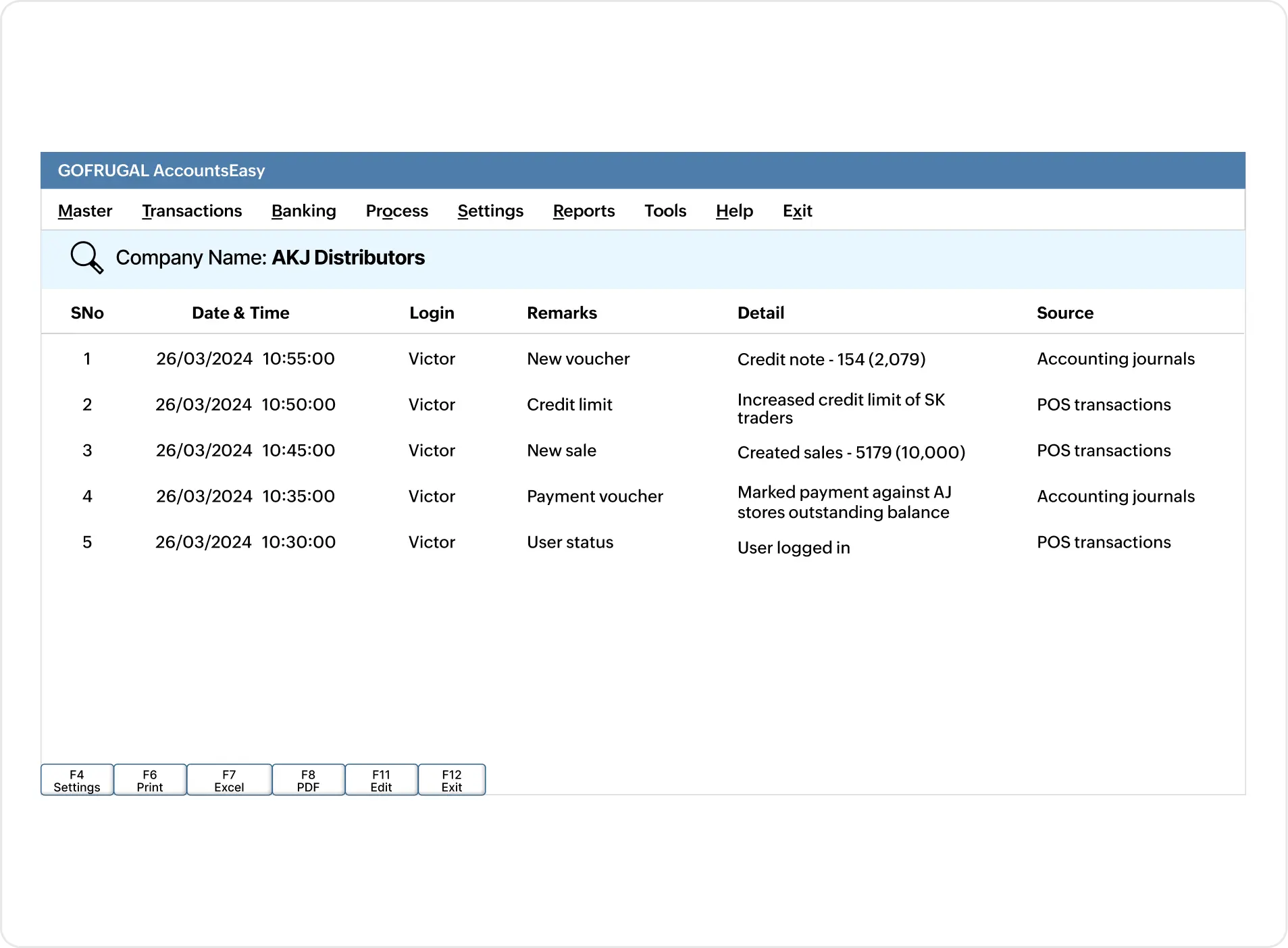The height and width of the screenshot is (948, 1288).
Task: Click the company name AKJ Distributors
Action: [348, 257]
